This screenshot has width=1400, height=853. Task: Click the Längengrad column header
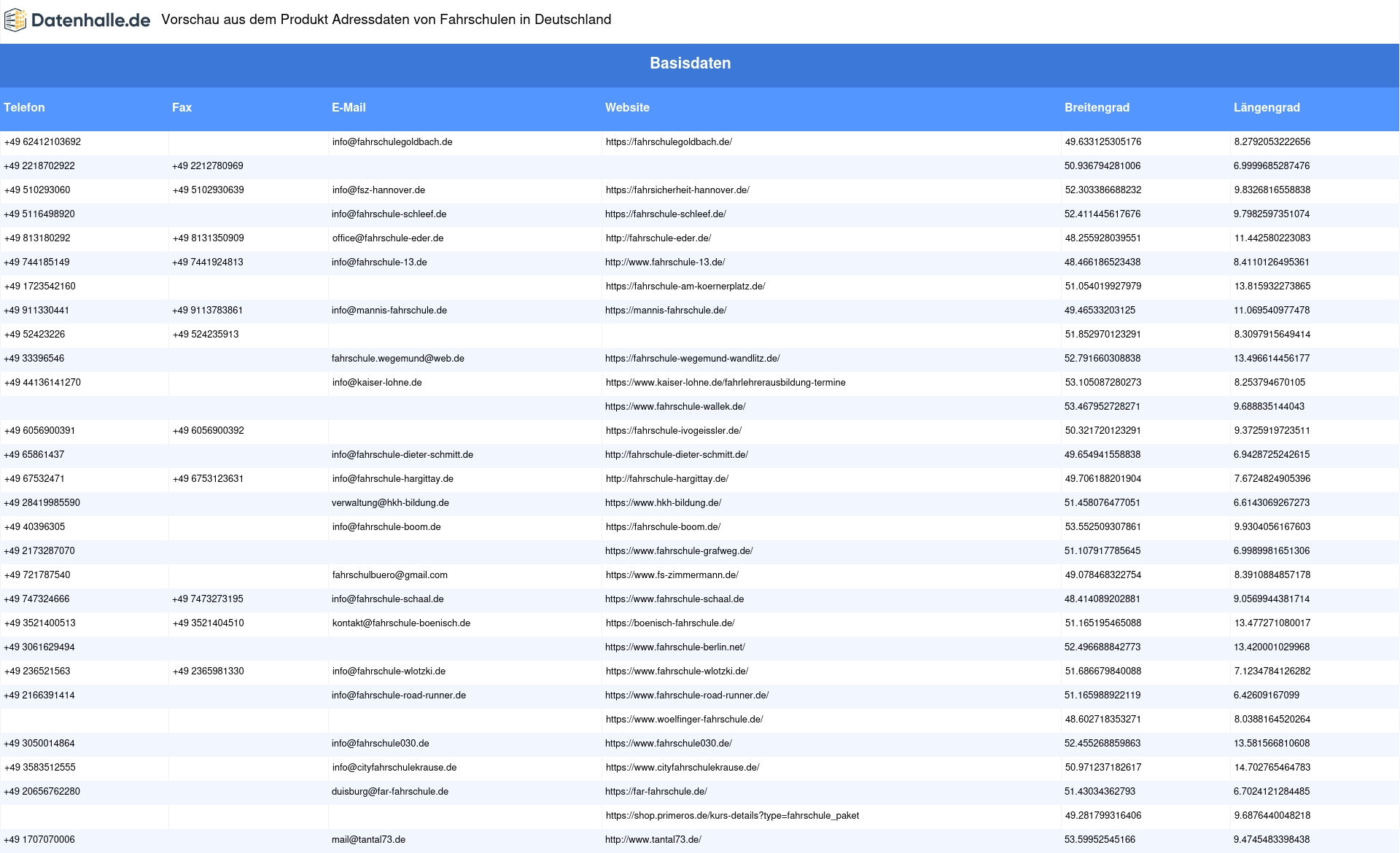1267,107
